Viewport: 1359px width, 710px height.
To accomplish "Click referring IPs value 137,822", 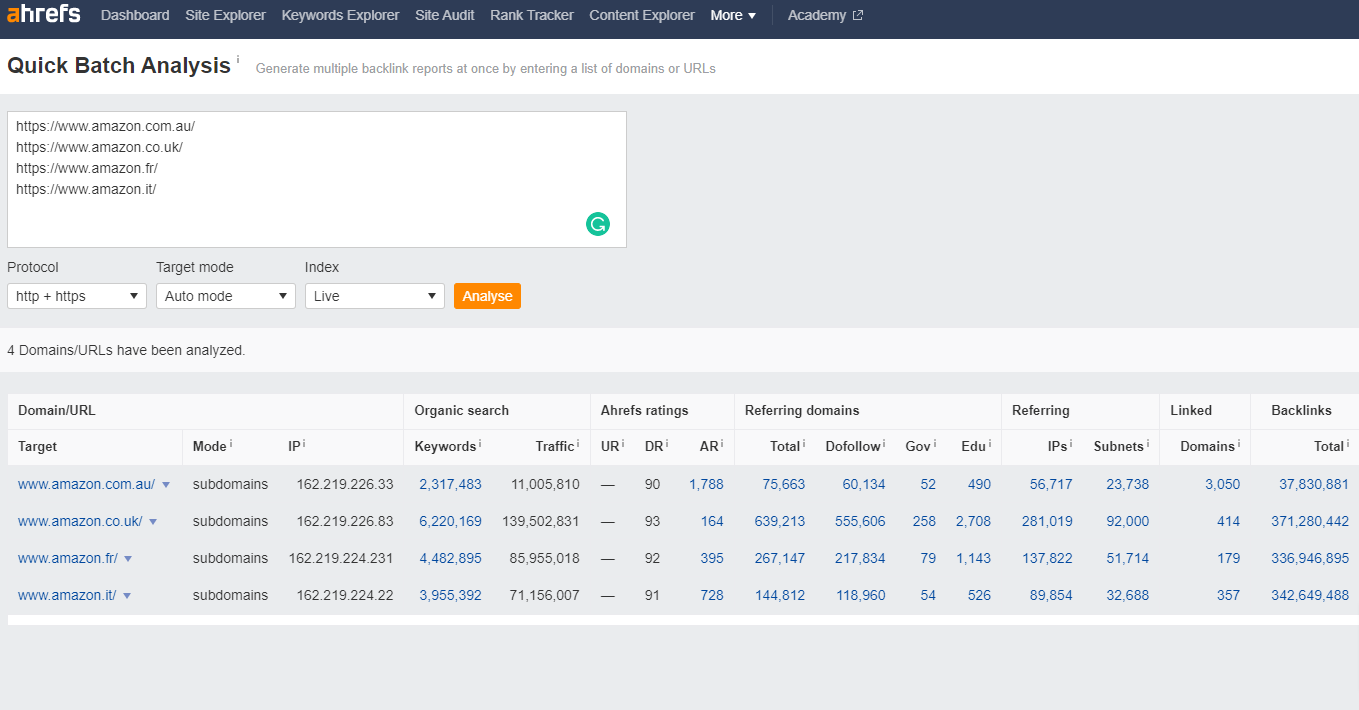I will point(1047,558).
